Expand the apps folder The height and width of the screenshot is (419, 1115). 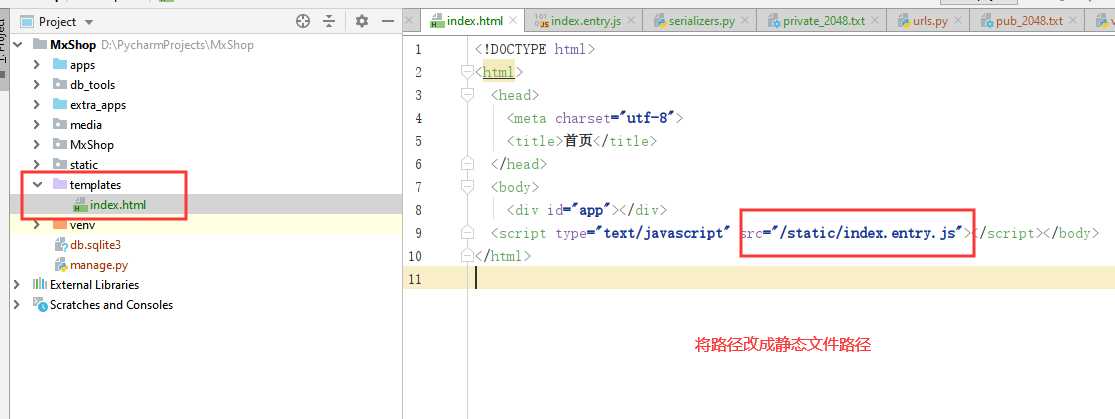[x=36, y=65]
